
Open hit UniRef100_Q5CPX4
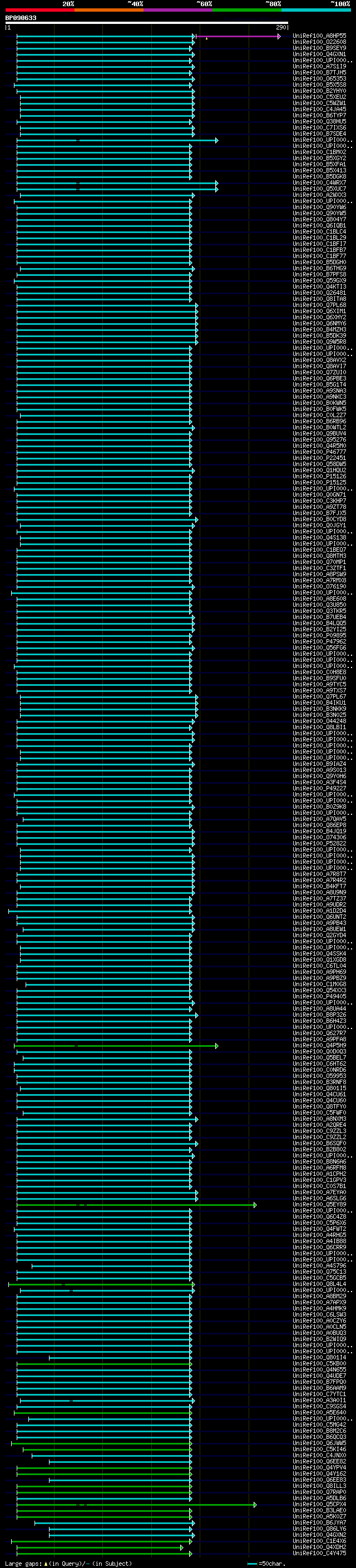point(319,1504)
